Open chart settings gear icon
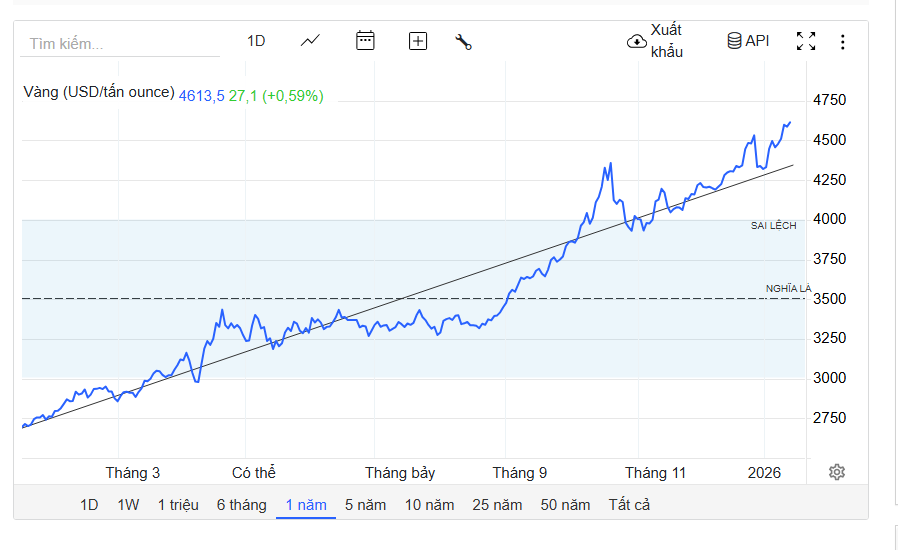Image resolution: width=898 pixels, height=550 pixels. tap(837, 472)
